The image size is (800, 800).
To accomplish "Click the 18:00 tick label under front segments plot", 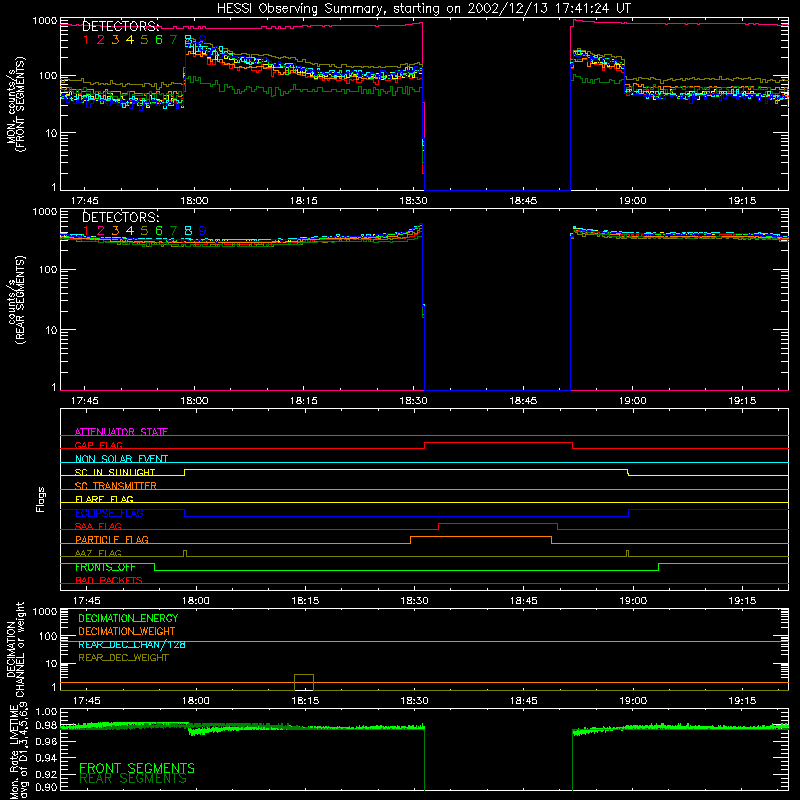I will click(194, 201).
